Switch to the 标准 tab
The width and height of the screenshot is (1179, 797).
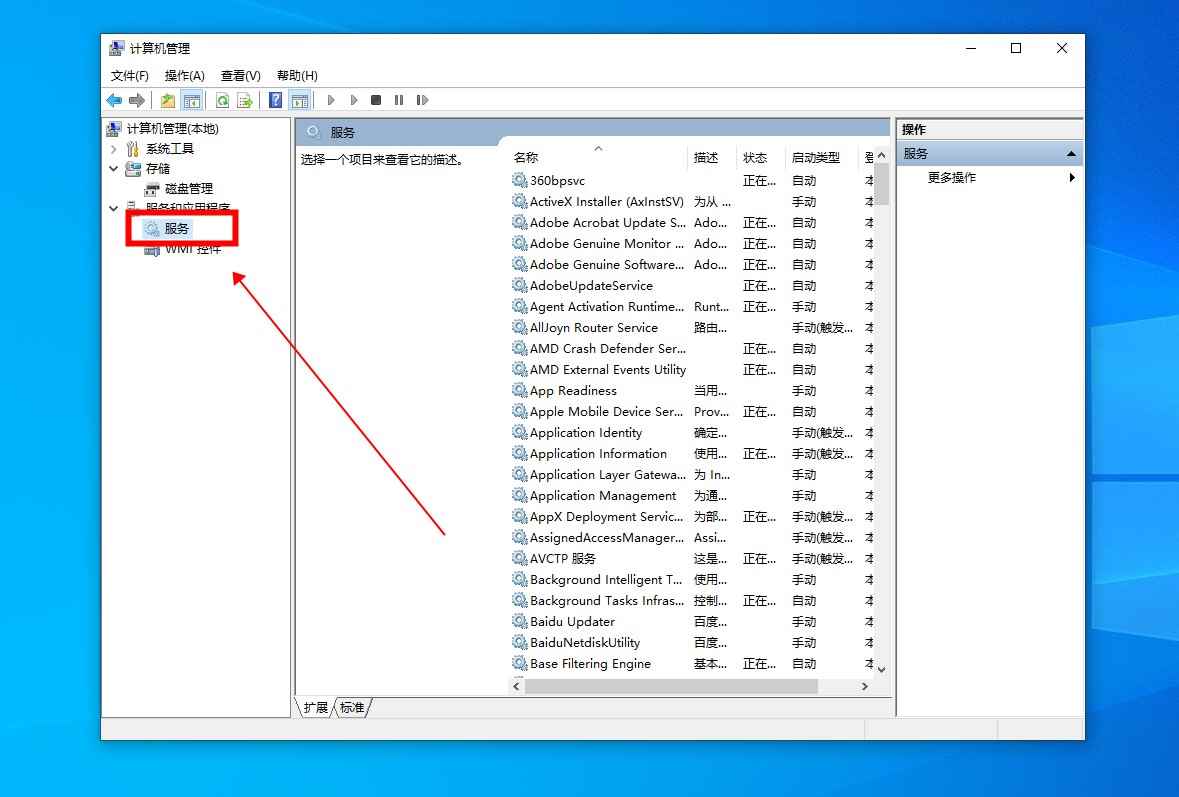352,708
